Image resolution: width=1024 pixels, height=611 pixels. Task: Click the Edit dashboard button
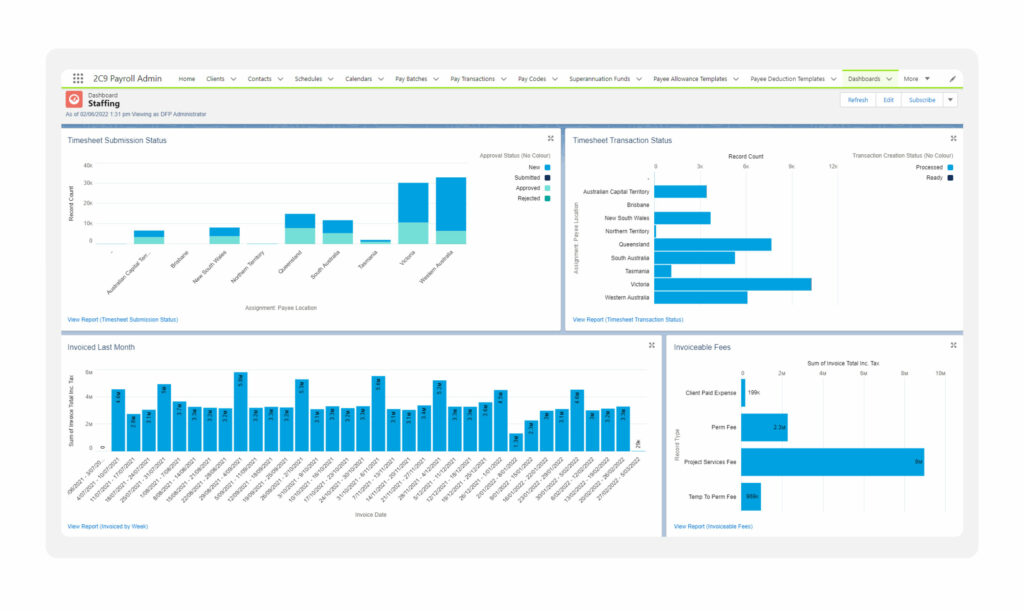pyautogui.click(x=888, y=100)
